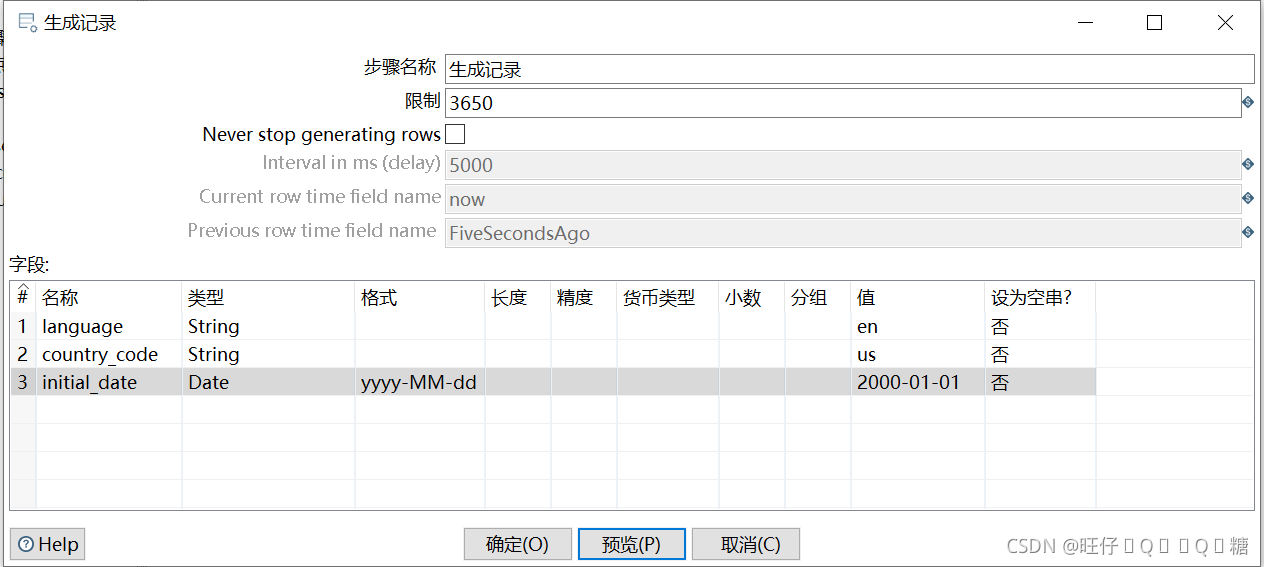Click the field showing FiveSecondsAgo
1264x567 pixels.
843,233
